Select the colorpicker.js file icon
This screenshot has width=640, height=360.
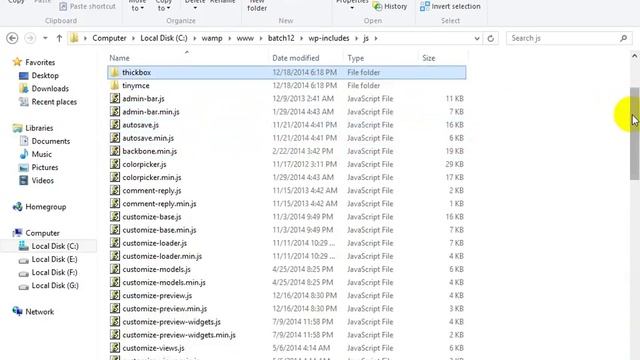(115, 164)
